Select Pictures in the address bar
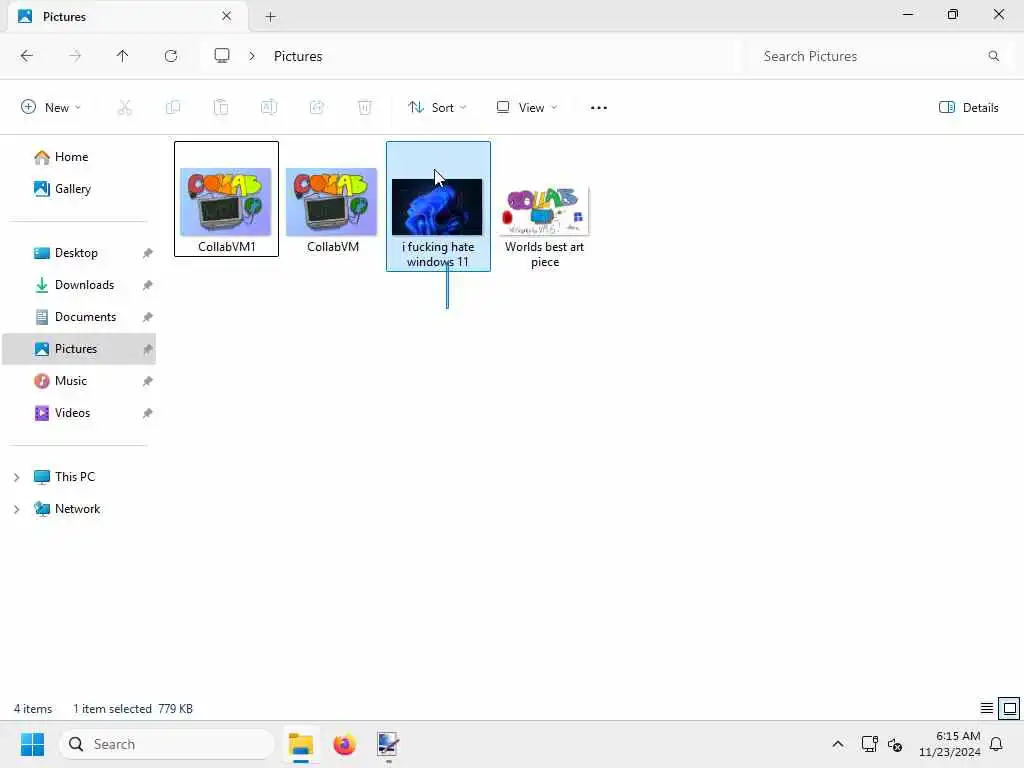 [x=298, y=56]
